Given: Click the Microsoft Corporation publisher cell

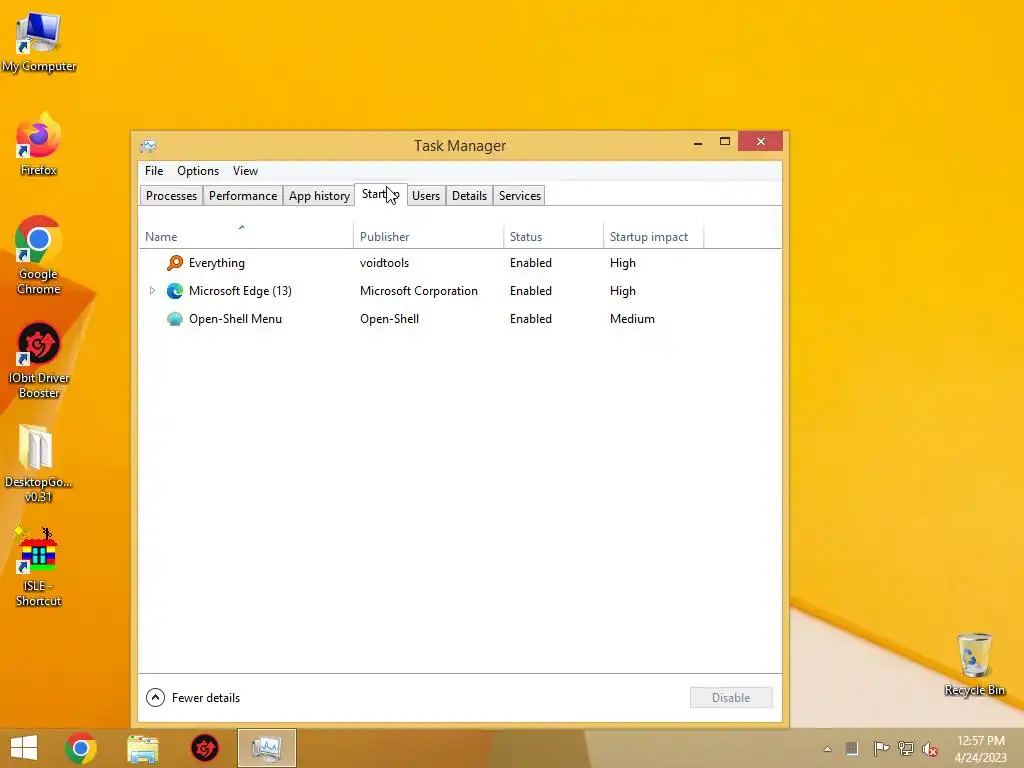Looking at the screenshot, I should click(419, 291).
